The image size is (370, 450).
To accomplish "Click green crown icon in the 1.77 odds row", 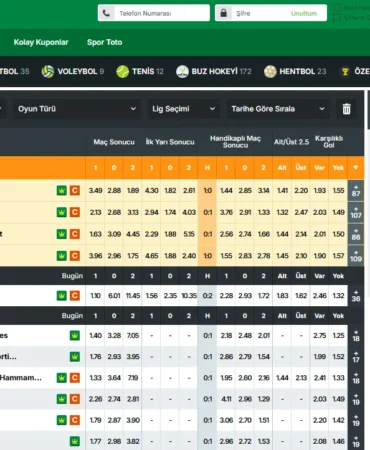I will pos(75,441).
